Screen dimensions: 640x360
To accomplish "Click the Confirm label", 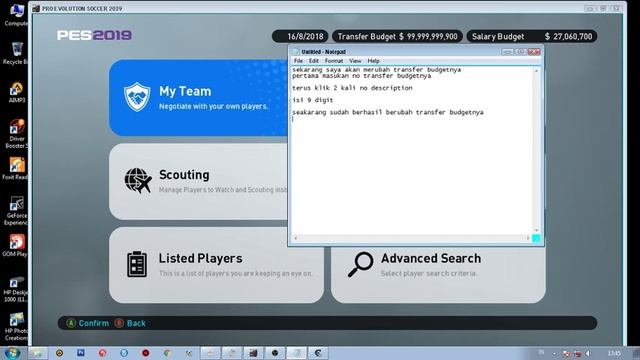I will pos(94,323).
